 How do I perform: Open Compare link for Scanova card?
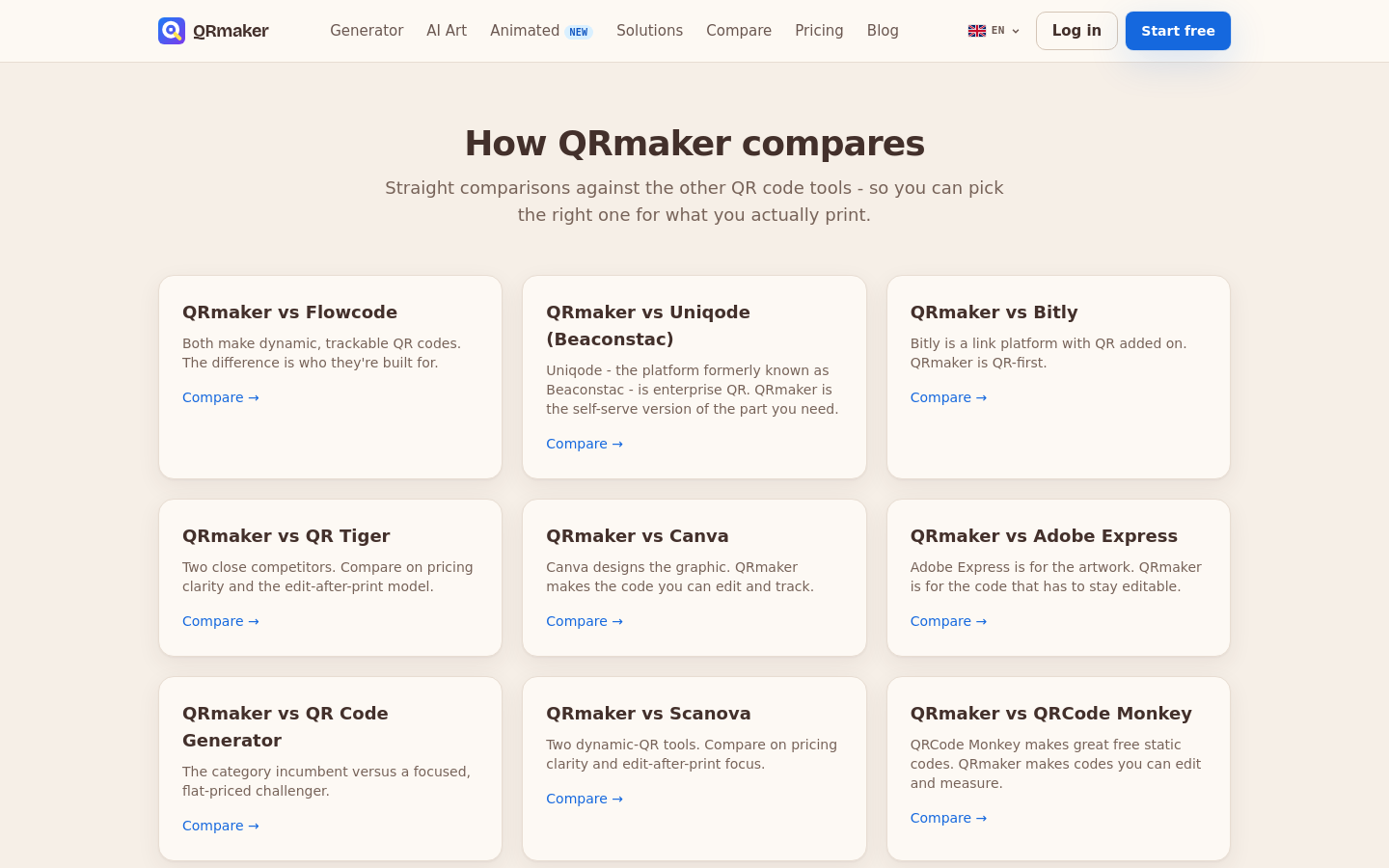pyautogui.click(x=585, y=799)
